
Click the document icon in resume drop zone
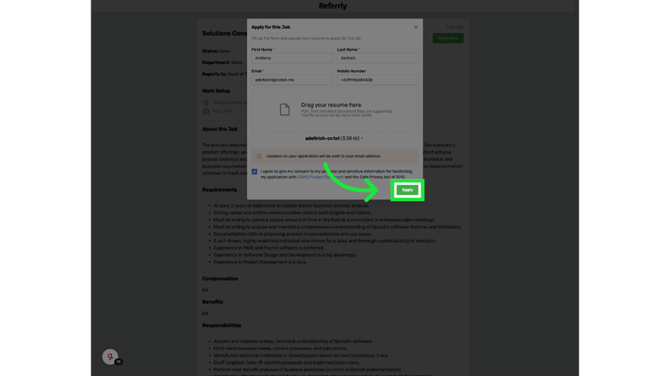(x=285, y=109)
